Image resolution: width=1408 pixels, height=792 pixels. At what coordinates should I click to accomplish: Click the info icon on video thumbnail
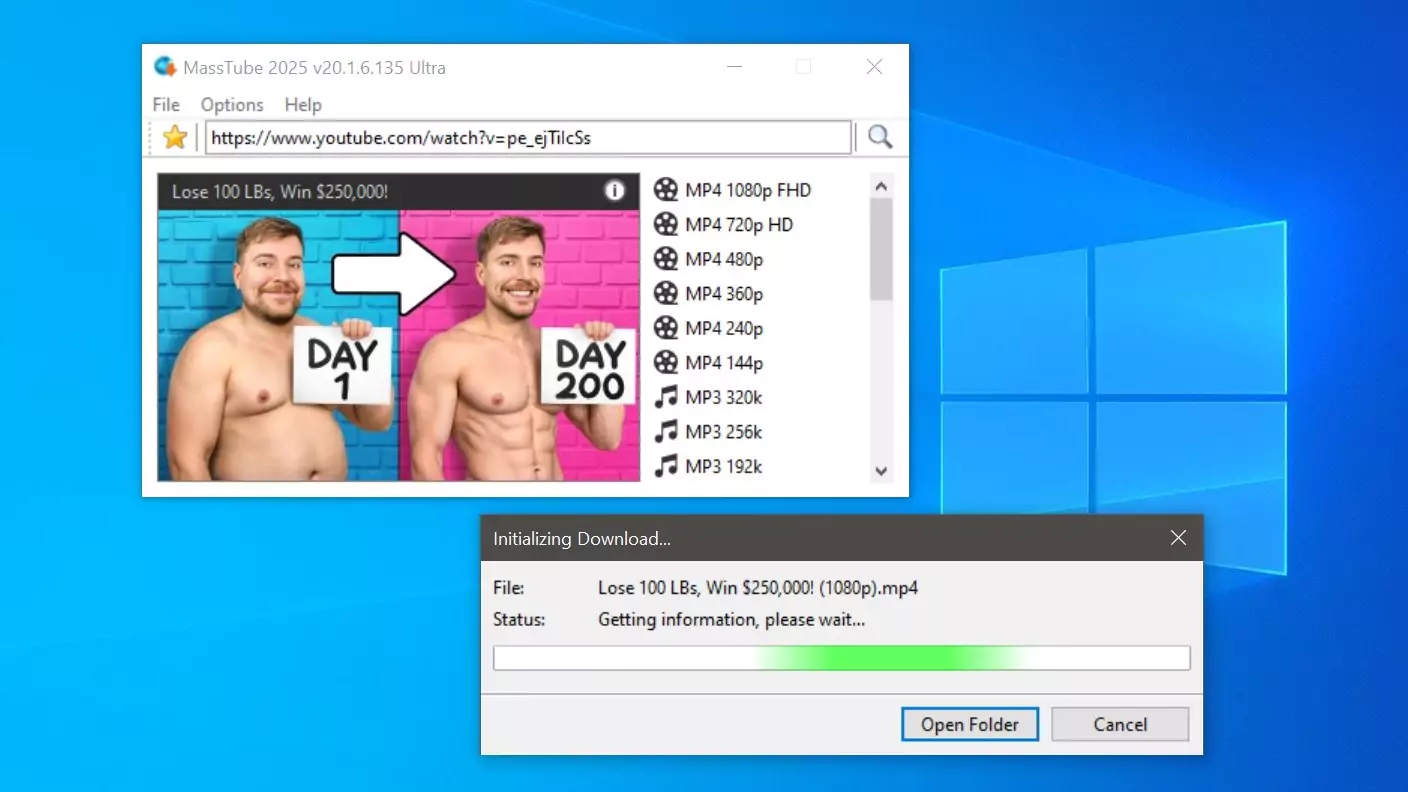[x=615, y=190]
